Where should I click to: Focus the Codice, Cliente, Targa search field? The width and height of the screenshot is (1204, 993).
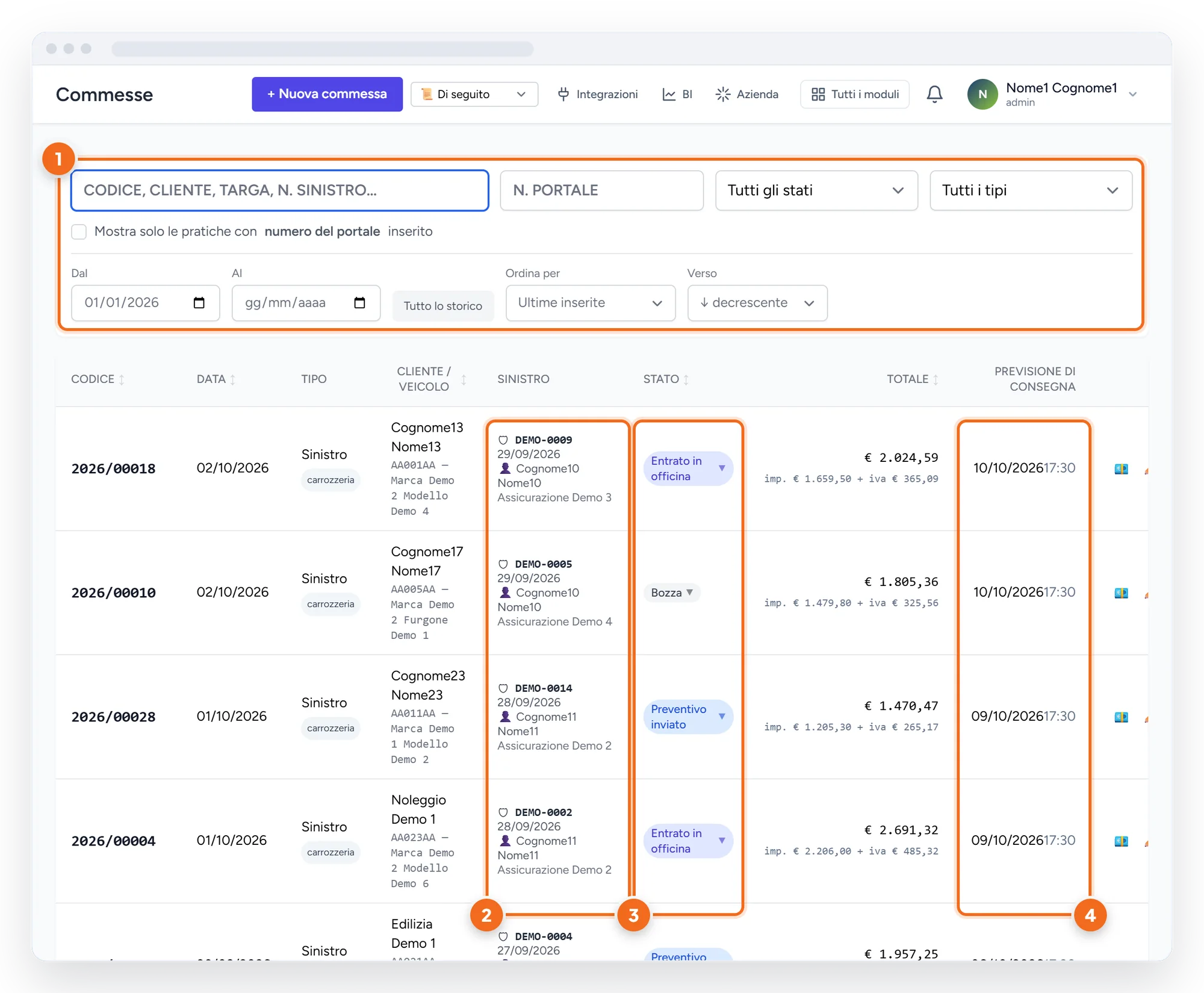(279, 190)
